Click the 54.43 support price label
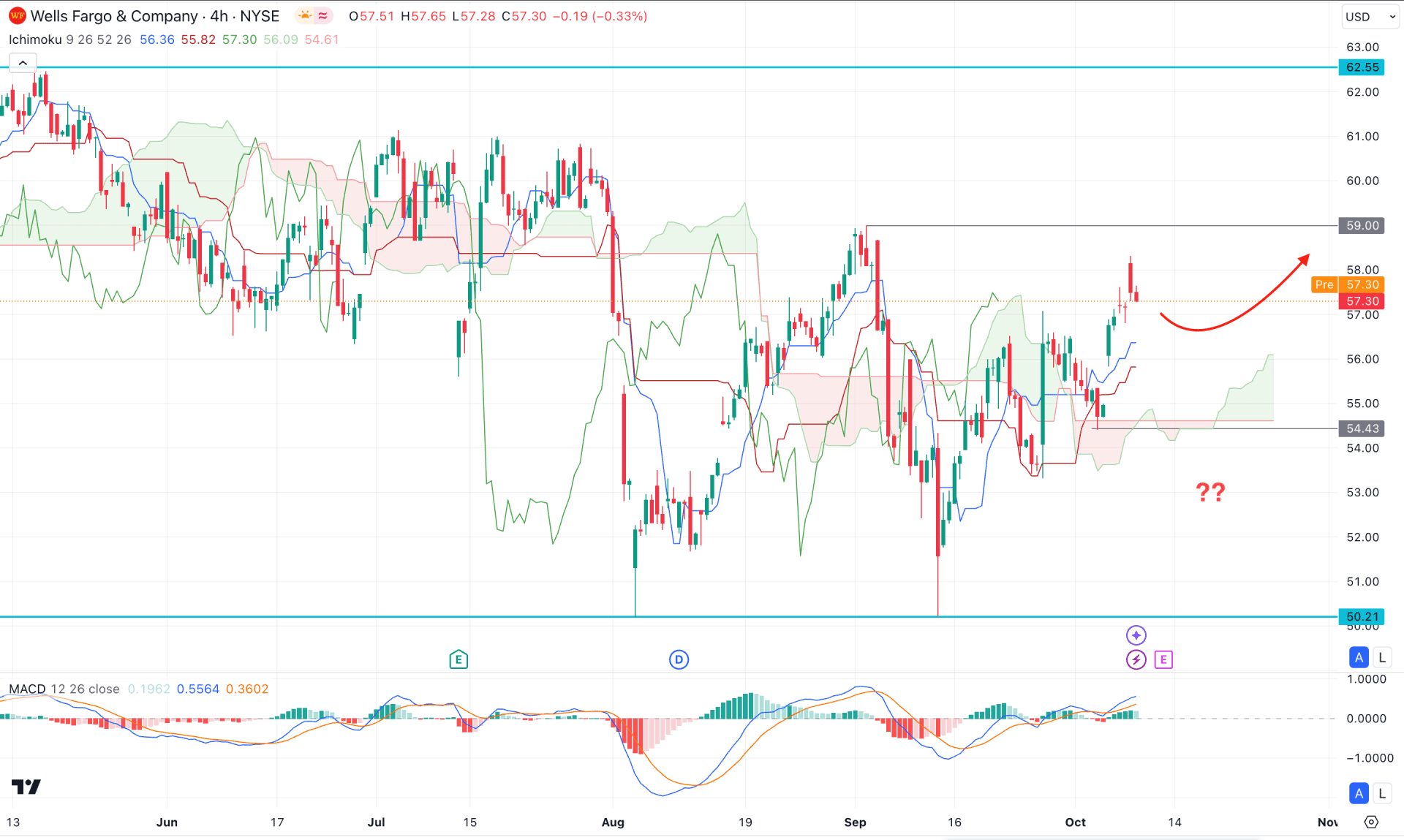Viewport: 1404px width, 840px height. coord(1362,428)
